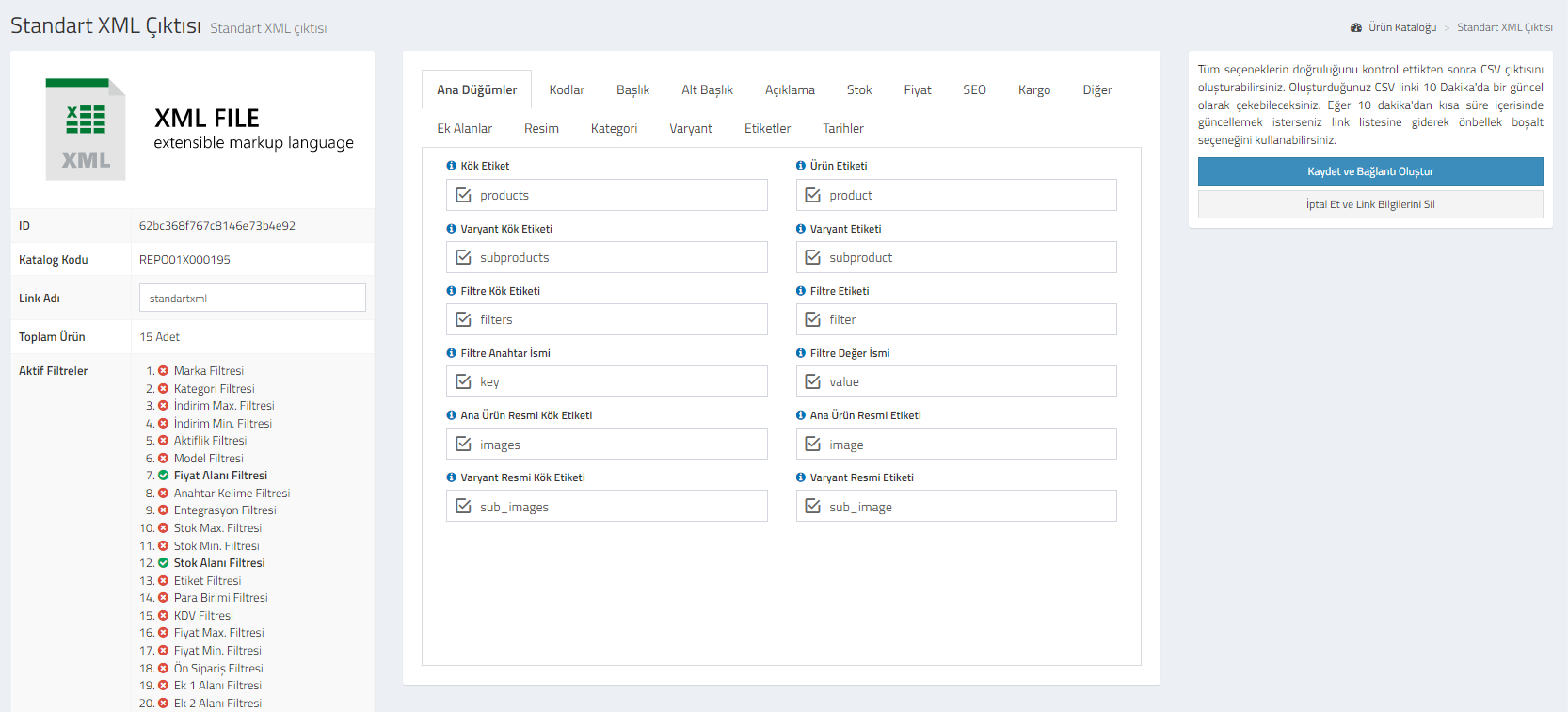This screenshot has width=1568, height=712.
Task: Click the Stok Max. Filtresi link
Action: pos(217,528)
